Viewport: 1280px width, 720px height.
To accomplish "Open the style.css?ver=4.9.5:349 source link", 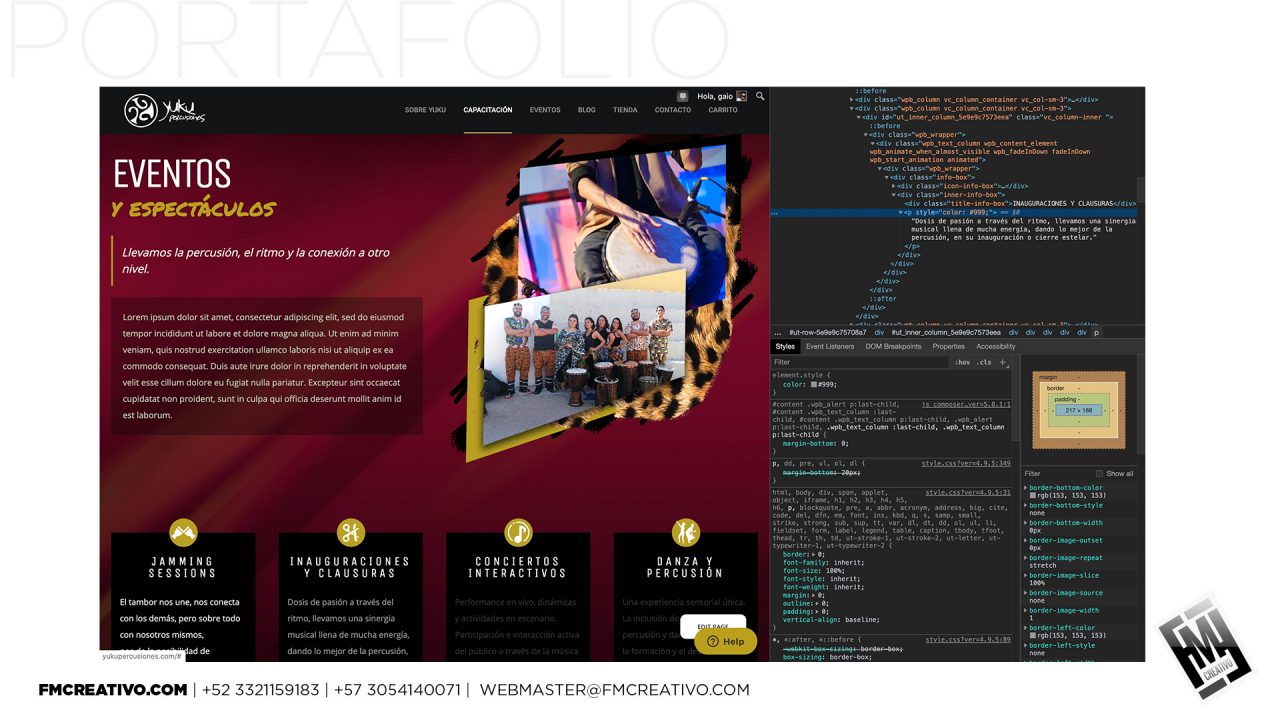I will (966, 463).
